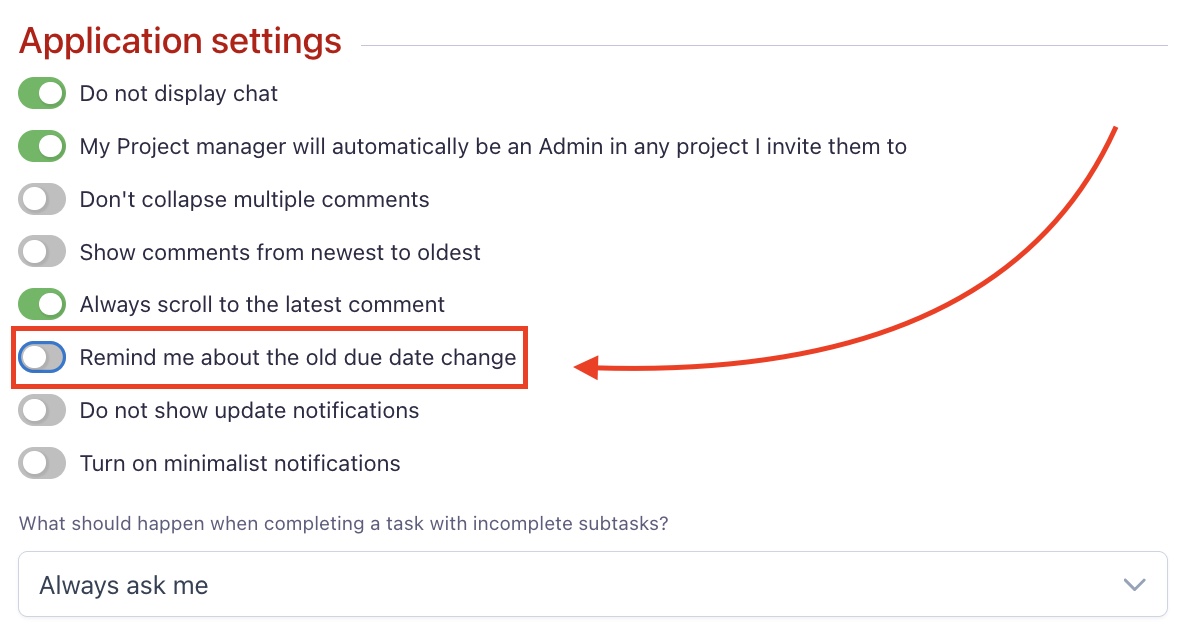Image resolution: width=1190 pixels, height=632 pixels.
Task: Click the "Application settings" heading
Action: (179, 40)
